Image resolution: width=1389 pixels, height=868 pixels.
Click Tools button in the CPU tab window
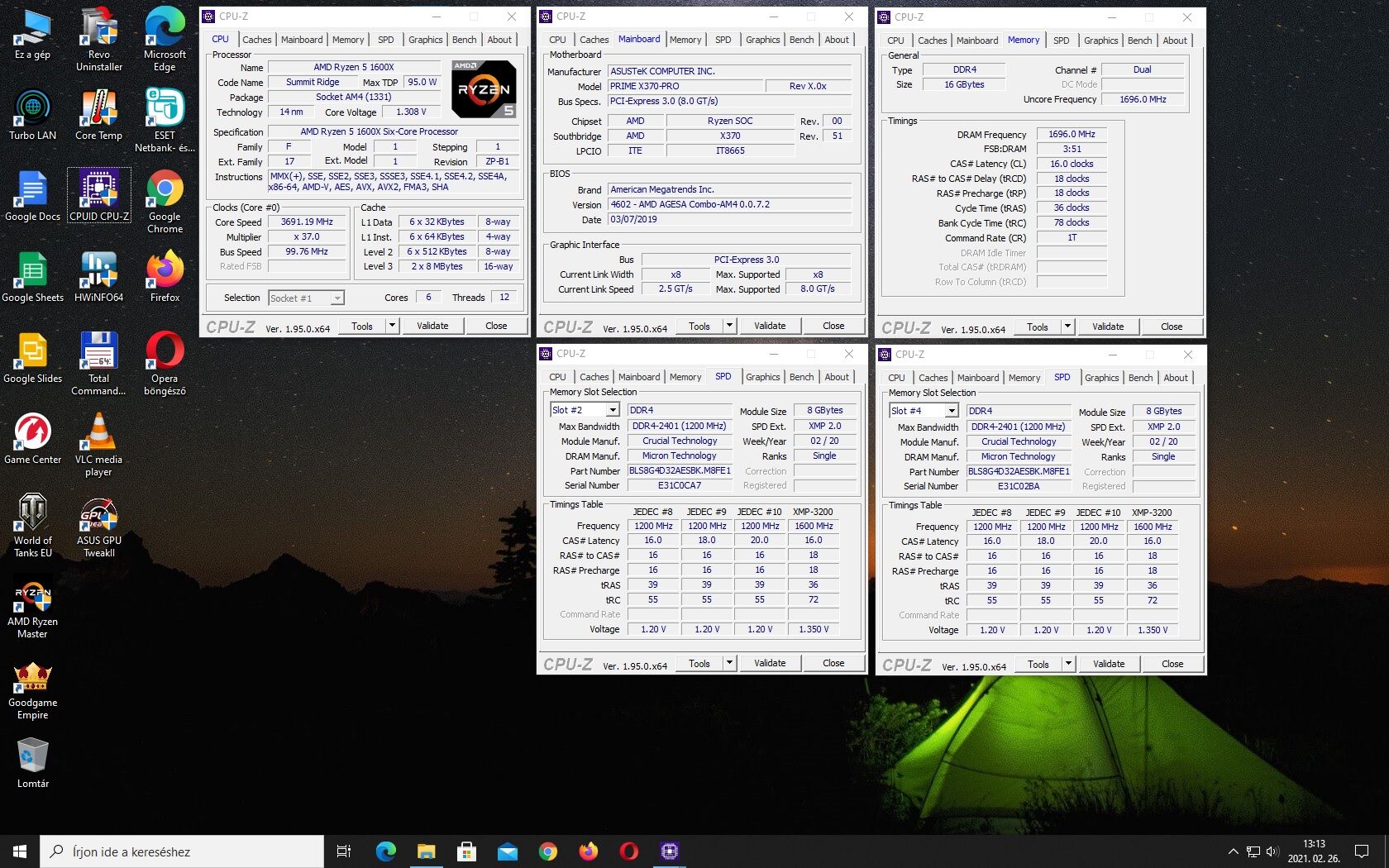(362, 326)
